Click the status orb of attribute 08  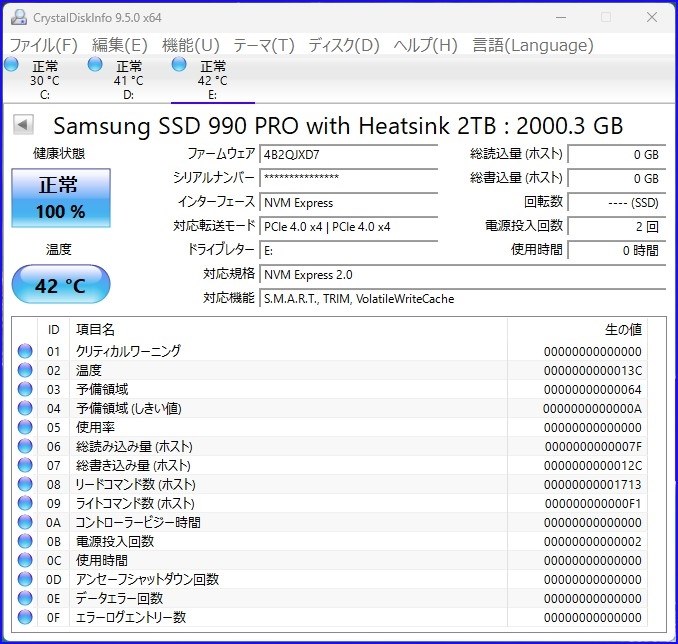25,484
